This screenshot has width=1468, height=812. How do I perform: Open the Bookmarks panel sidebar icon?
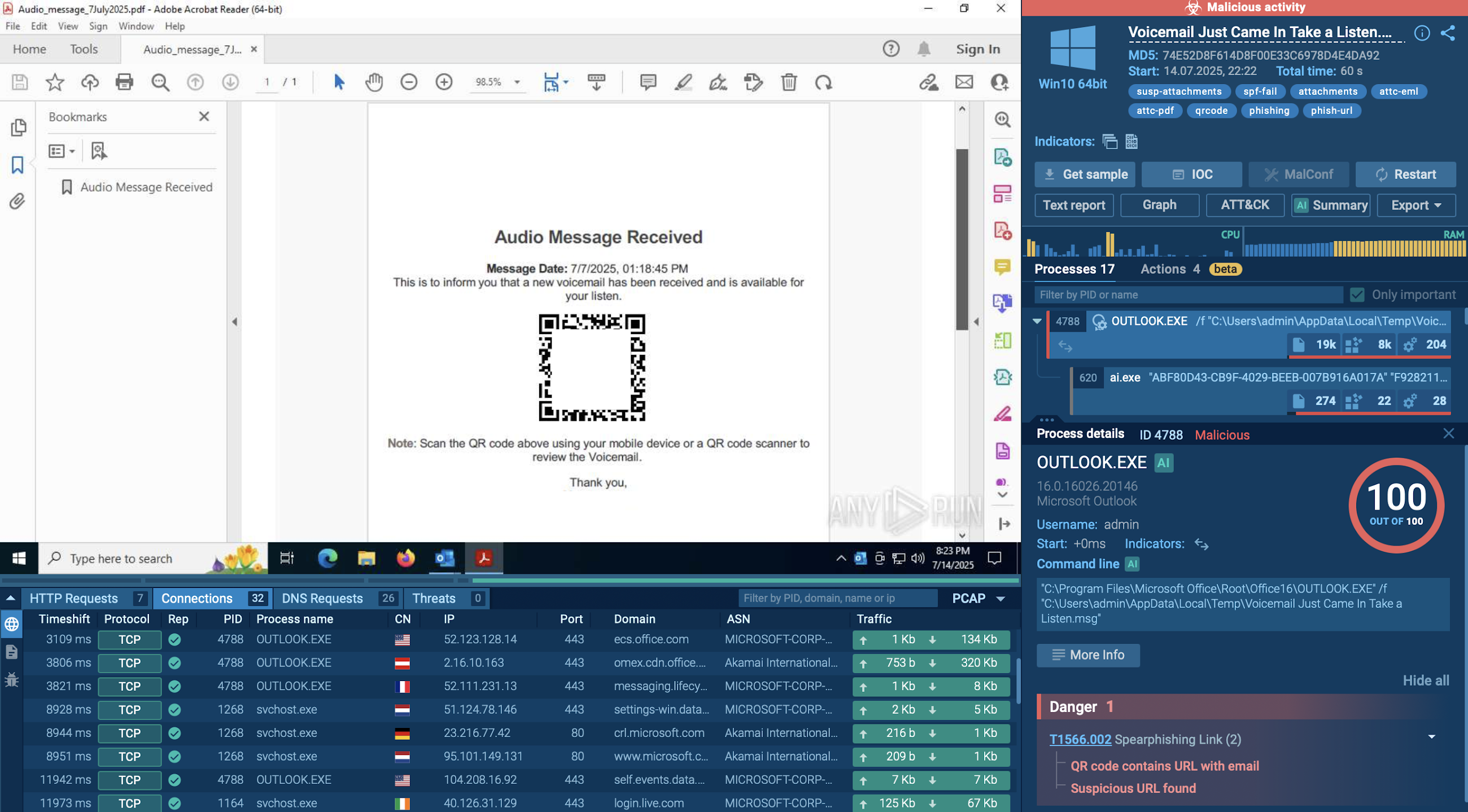(18, 165)
